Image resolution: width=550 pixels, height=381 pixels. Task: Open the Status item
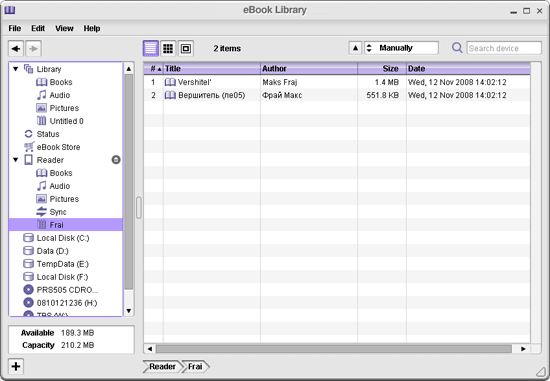click(x=41, y=134)
